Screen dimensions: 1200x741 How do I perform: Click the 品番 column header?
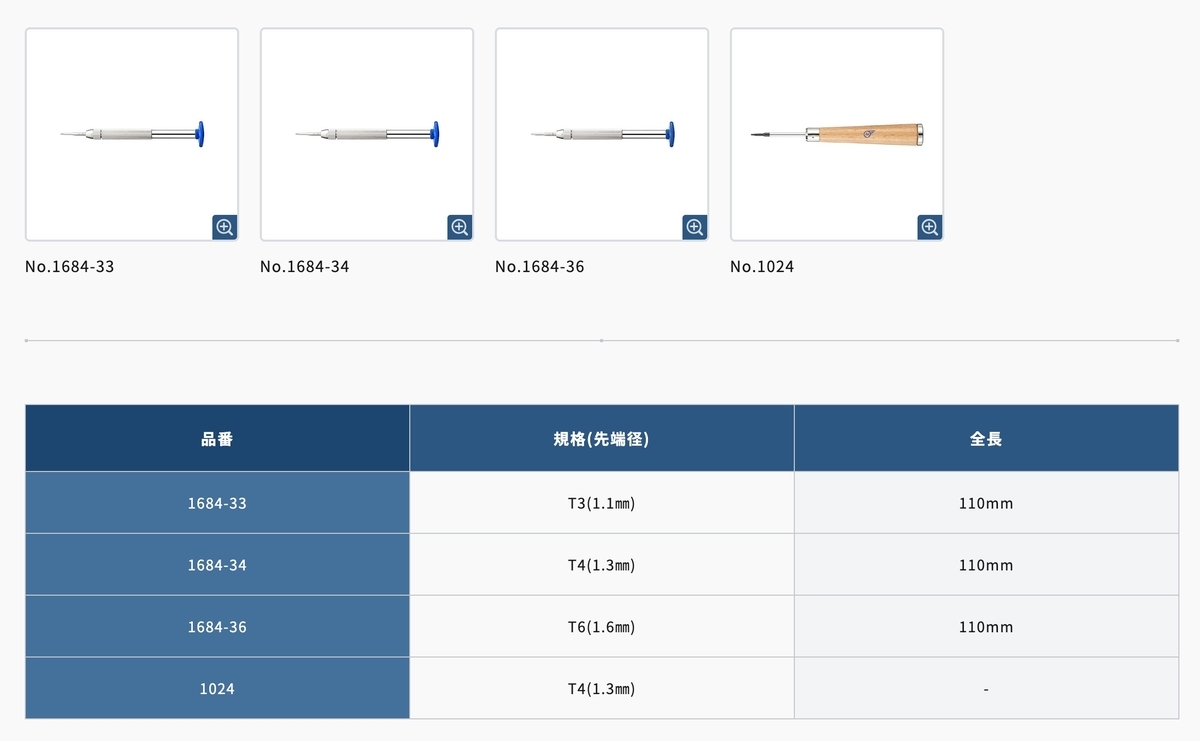tap(217, 438)
